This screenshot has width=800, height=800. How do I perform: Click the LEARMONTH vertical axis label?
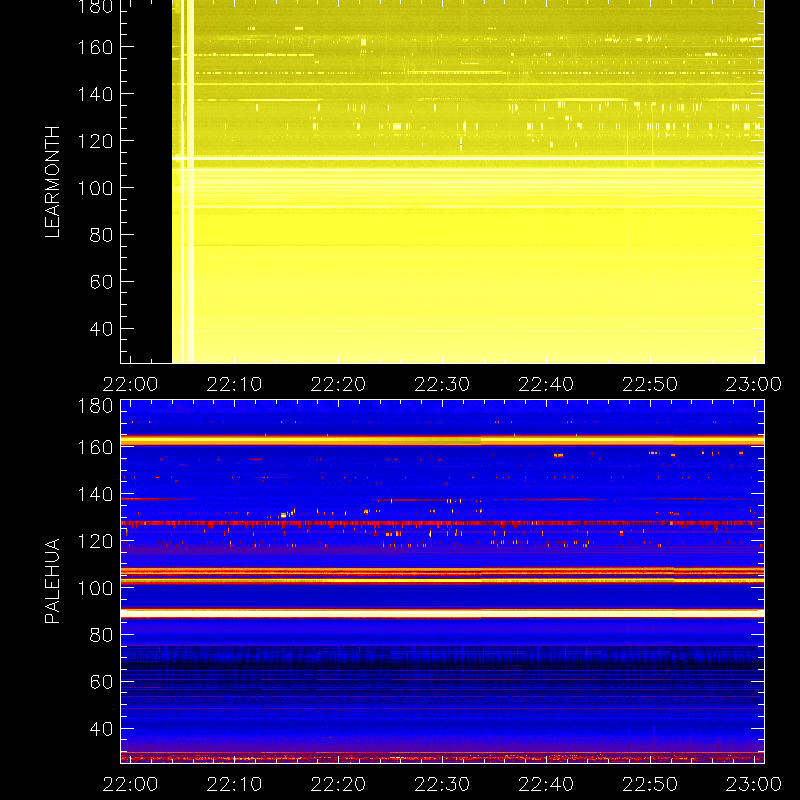point(53,182)
